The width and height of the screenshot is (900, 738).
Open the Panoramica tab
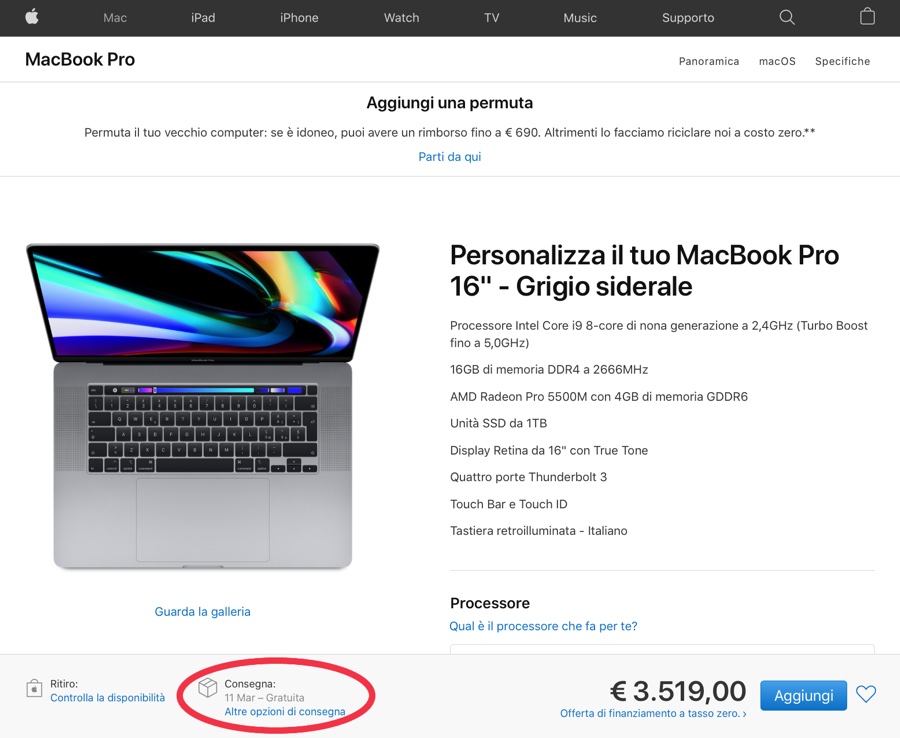tap(708, 61)
